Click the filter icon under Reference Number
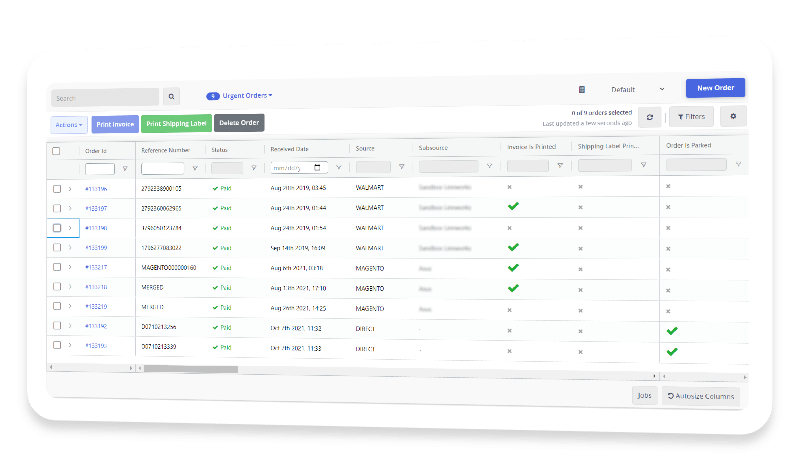800x470 pixels. click(x=194, y=168)
